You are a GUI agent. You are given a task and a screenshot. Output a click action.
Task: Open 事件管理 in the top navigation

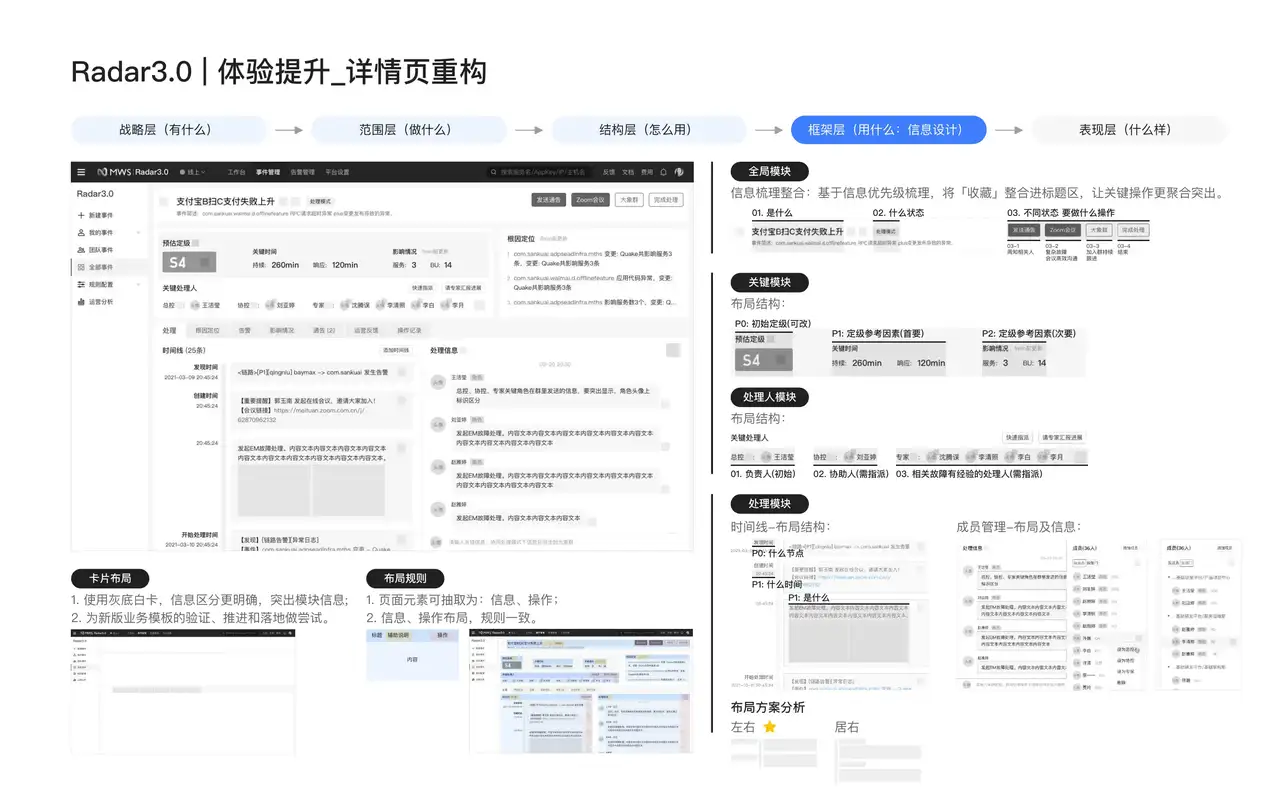click(x=268, y=172)
